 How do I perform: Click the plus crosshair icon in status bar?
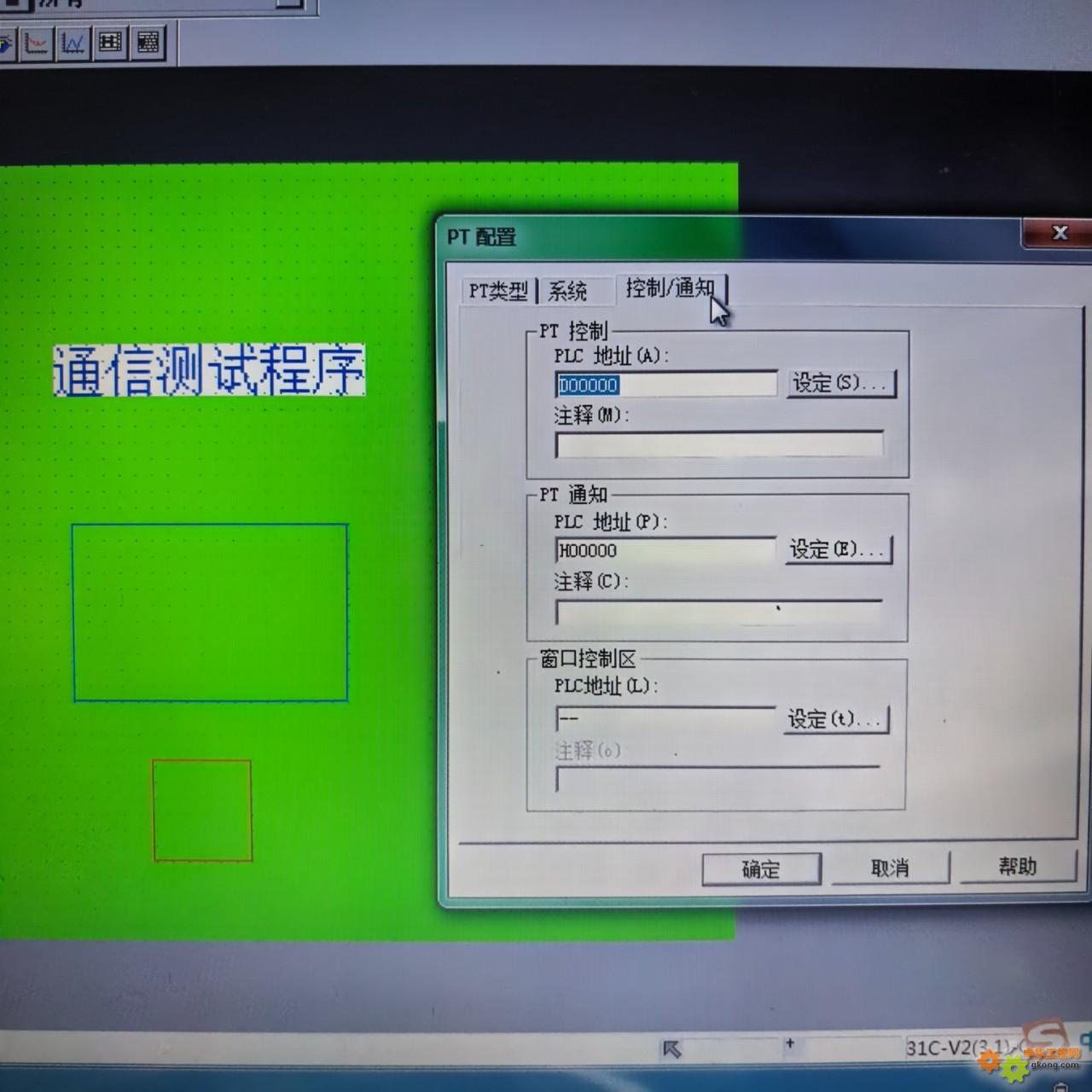[790, 1043]
